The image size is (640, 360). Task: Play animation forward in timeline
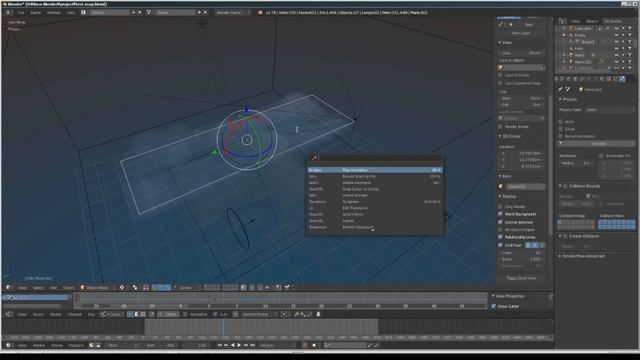coord(239,345)
